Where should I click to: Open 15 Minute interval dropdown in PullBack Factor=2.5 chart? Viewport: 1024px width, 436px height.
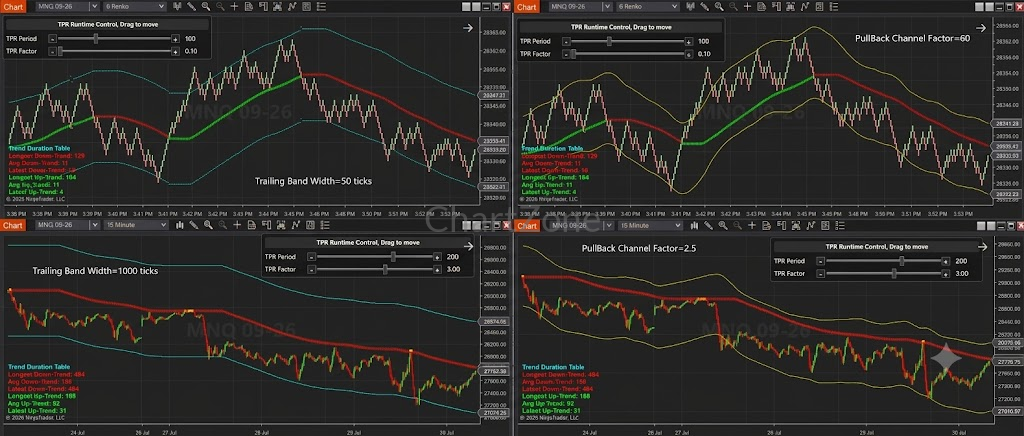(650, 225)
